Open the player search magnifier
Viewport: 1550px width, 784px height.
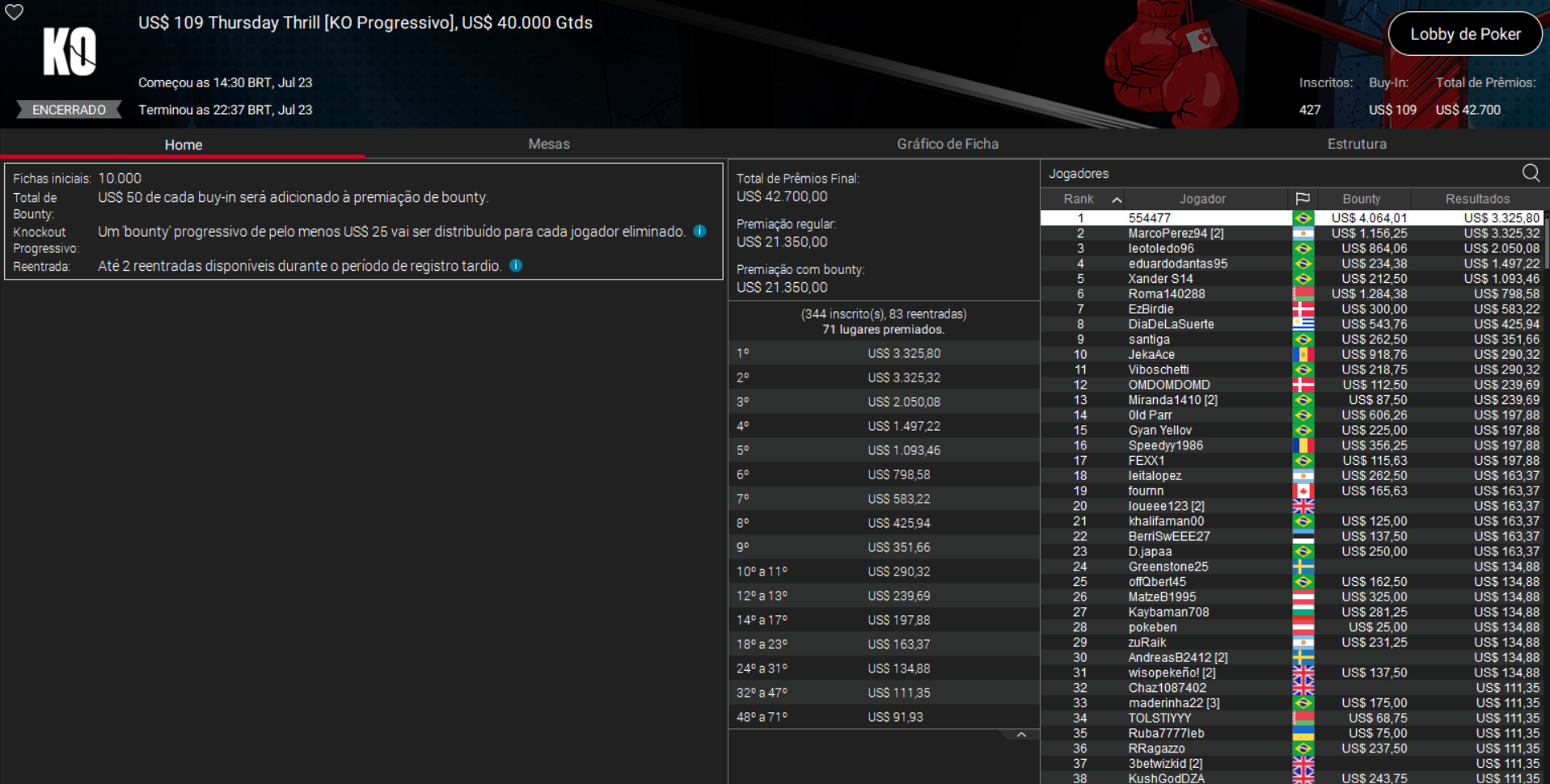(1531, 173)
